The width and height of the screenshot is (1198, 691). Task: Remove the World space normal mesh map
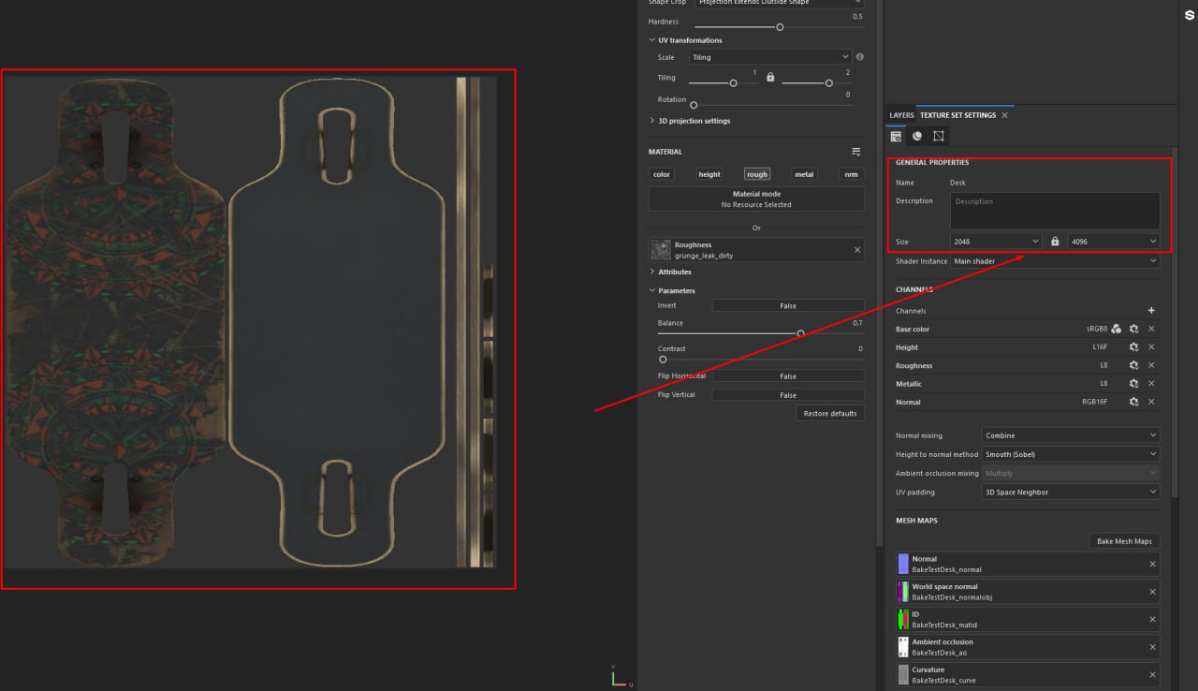coord(1152,592)
